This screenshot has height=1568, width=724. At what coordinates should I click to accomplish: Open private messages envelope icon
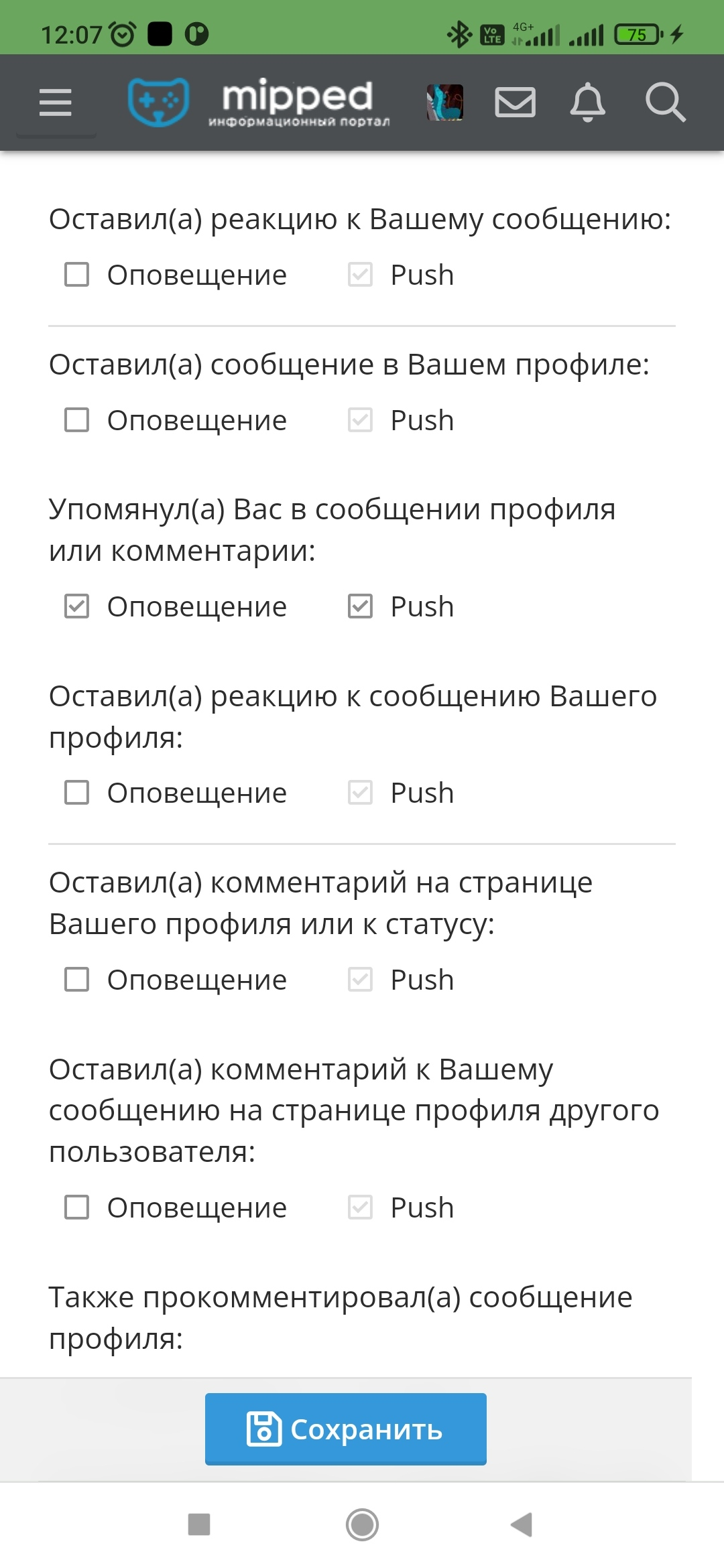point(515,103)
